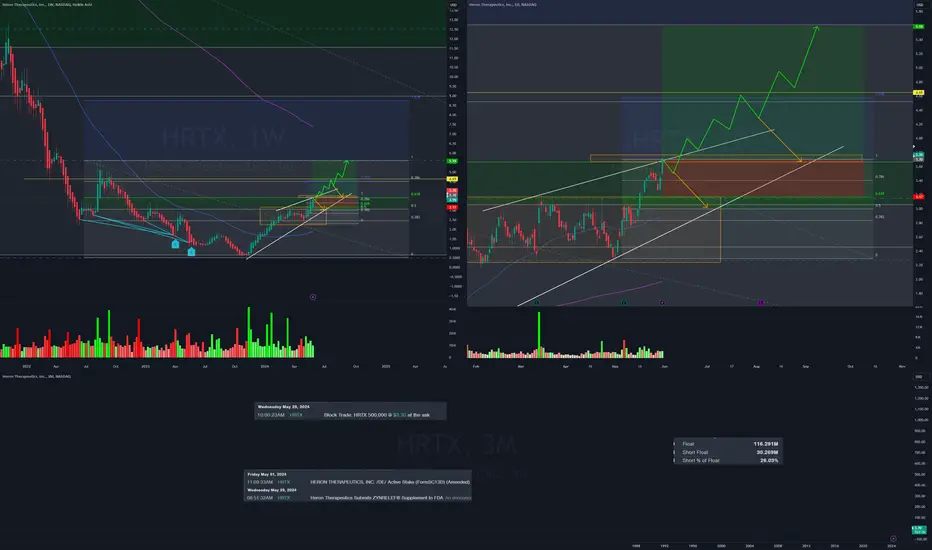Image resolution: width=932 pixels, height=550 pixels.
Task: Open the first green event marker on daily chart
Action: (537, 303)
